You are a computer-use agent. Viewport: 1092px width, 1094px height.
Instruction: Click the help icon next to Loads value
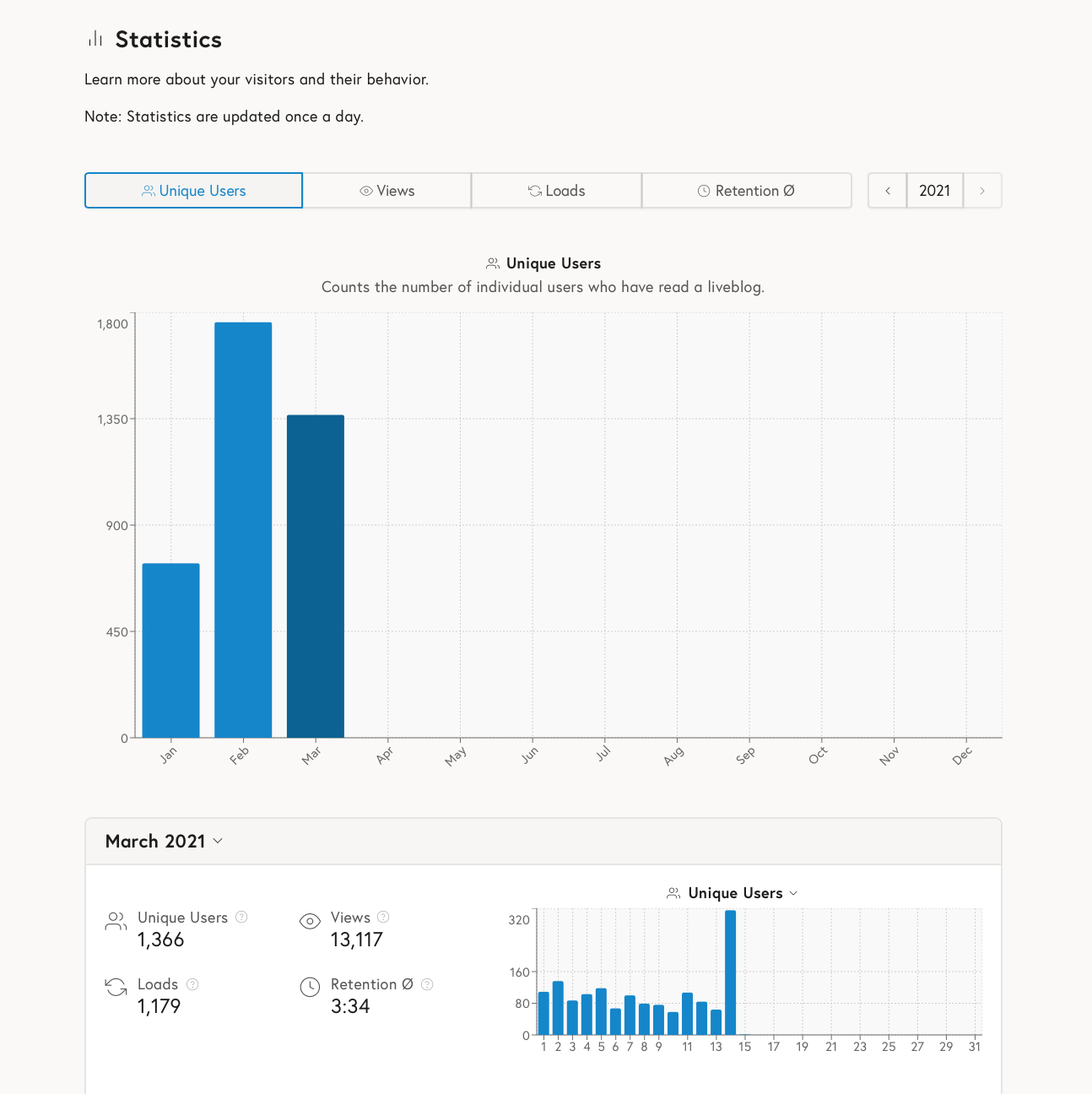192,984
